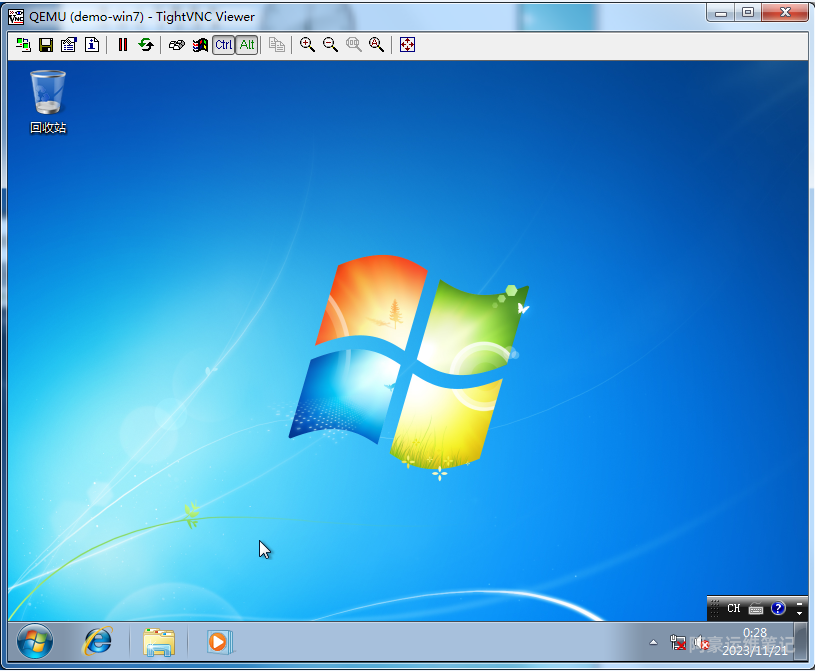Pause the remote screen with the red bars
Screen dimensions: 815x671
(x=123, y=45)
